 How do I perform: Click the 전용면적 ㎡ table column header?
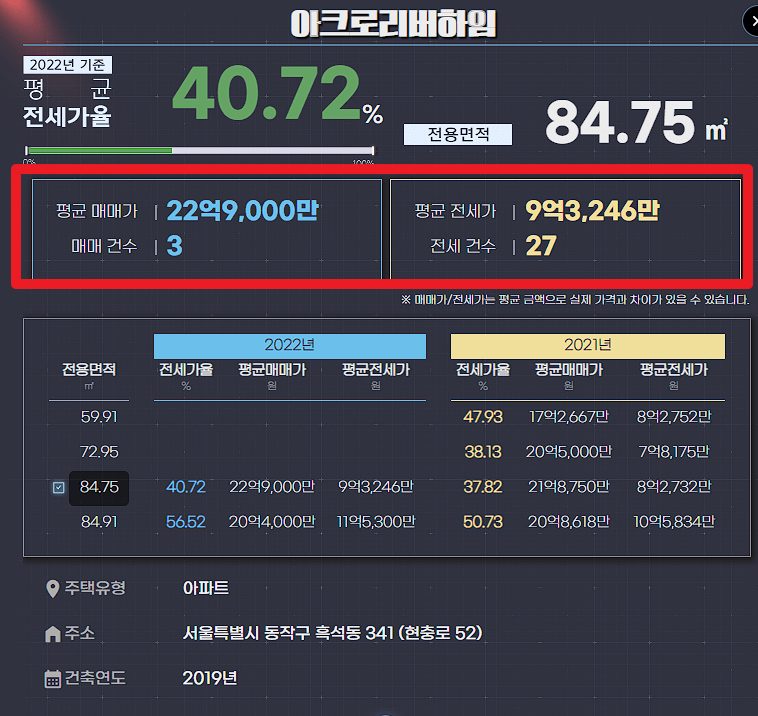point(89,376)
